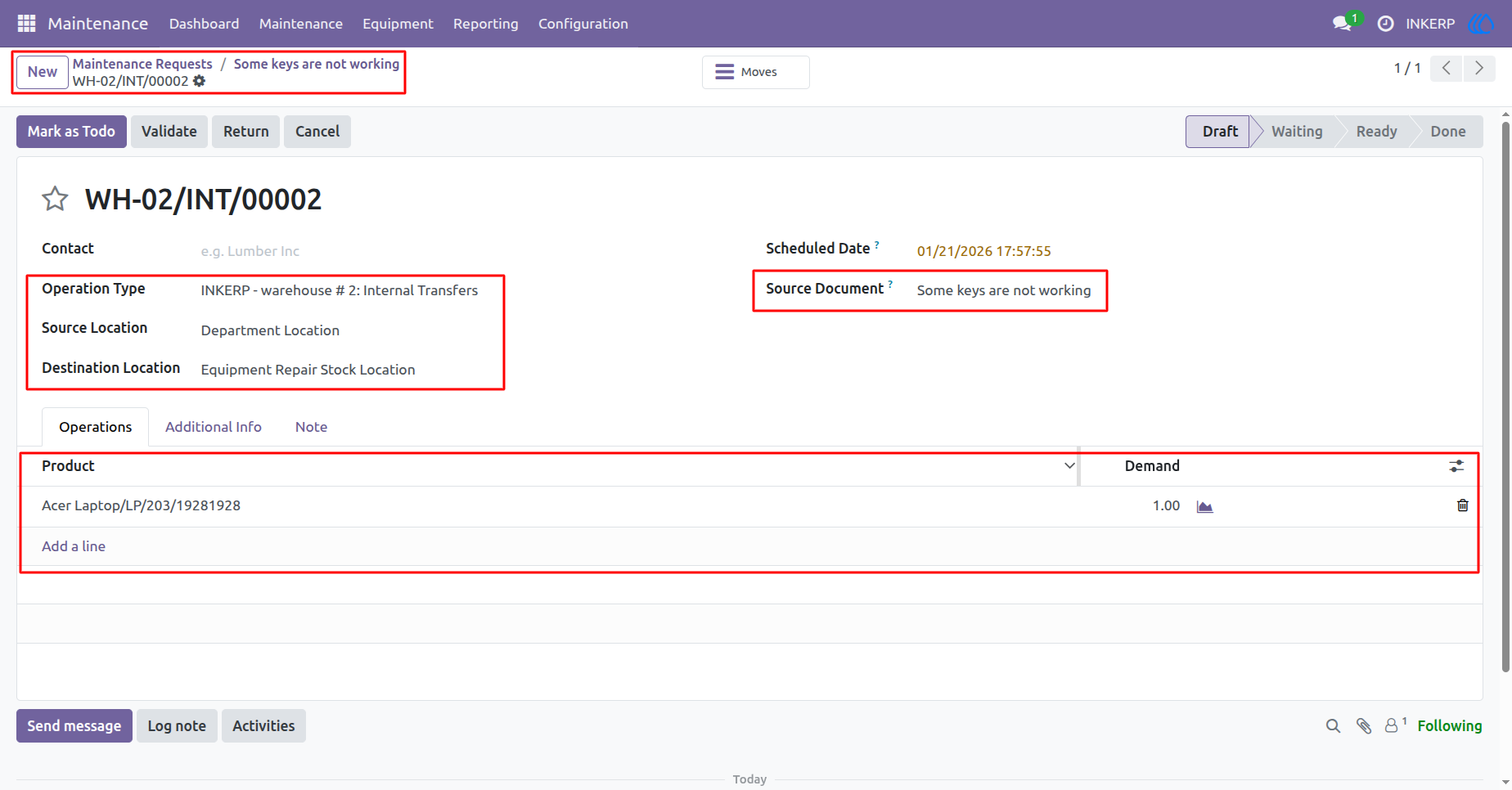
Task: Open optional columns adjust settings icon
Action: (1456, 466)
